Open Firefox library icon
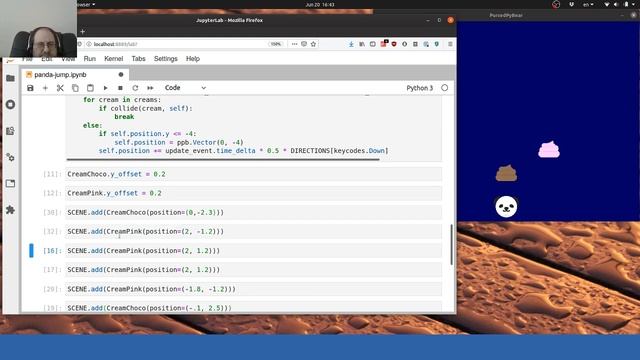 click(362, 44)
